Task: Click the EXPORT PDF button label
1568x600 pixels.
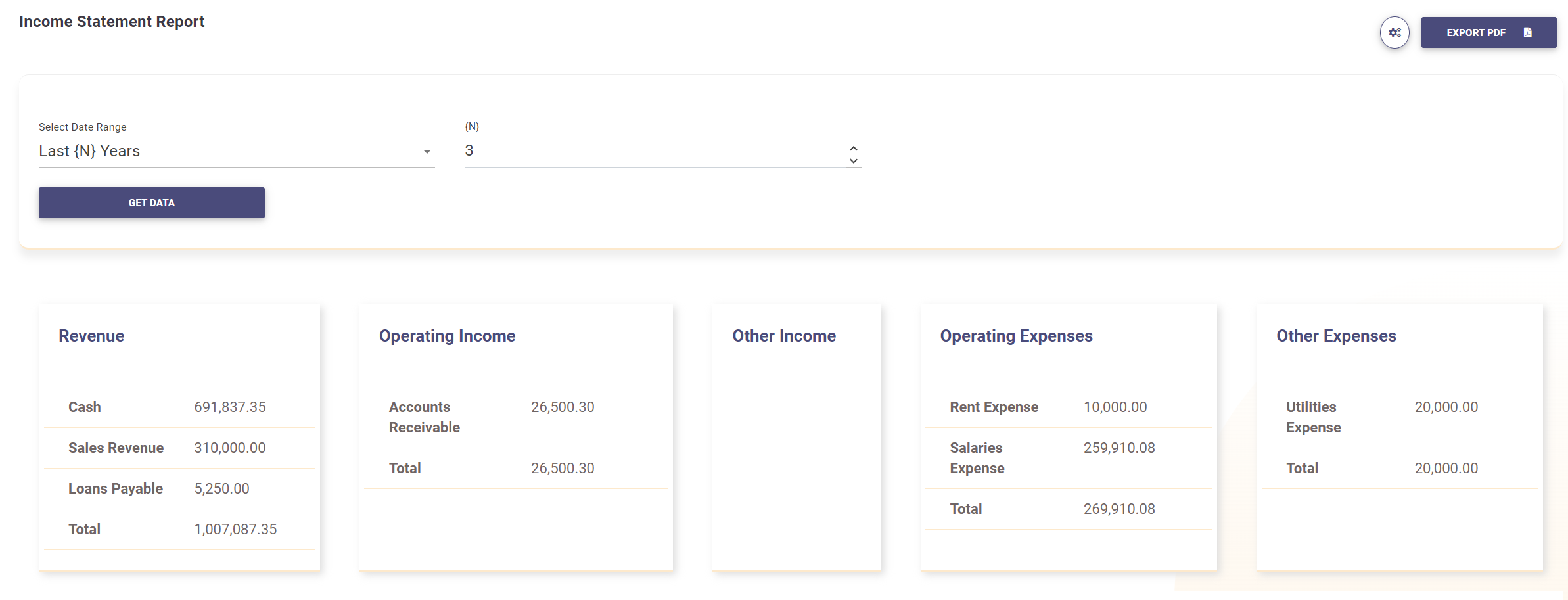Action: (x=1475, y=33)
